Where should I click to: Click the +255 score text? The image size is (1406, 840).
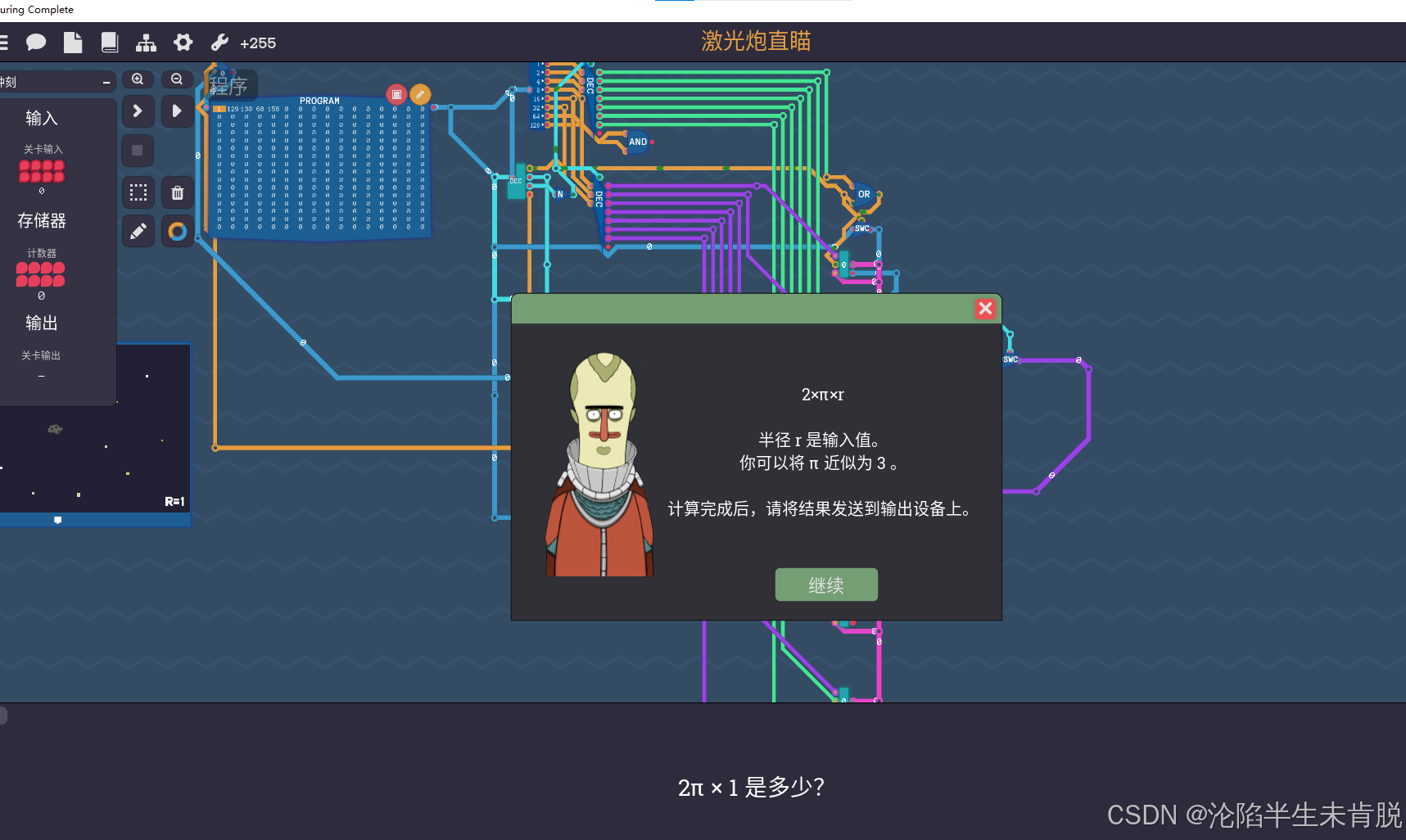(258, 43)
